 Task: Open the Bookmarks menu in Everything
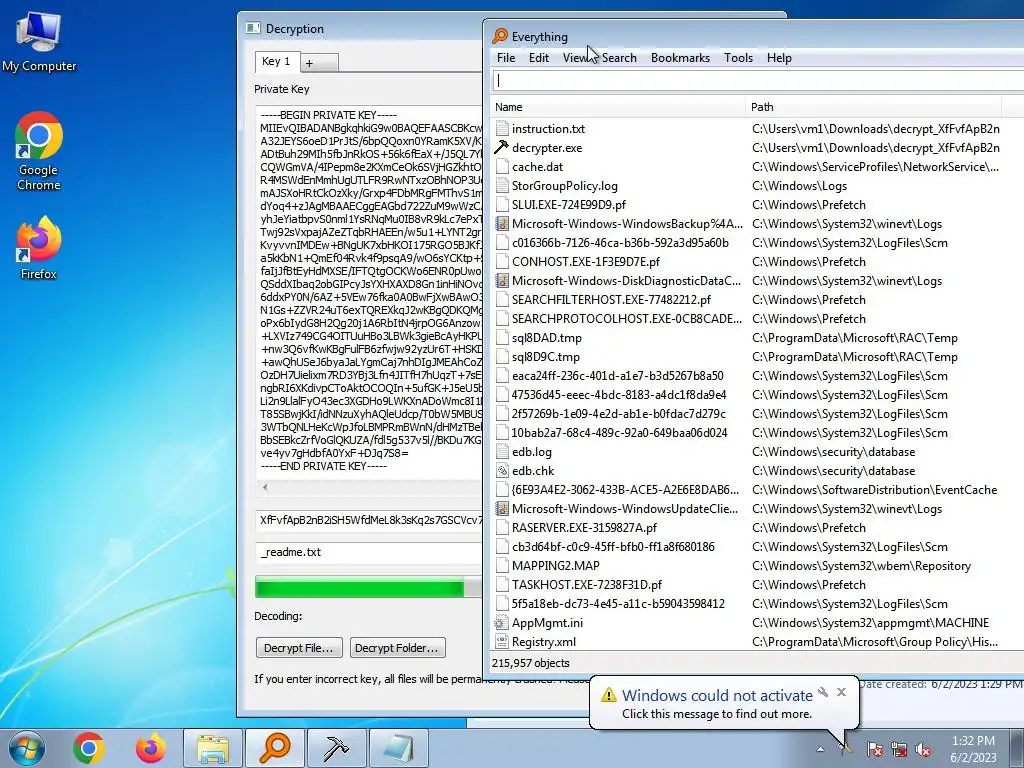tap(680, 57)
